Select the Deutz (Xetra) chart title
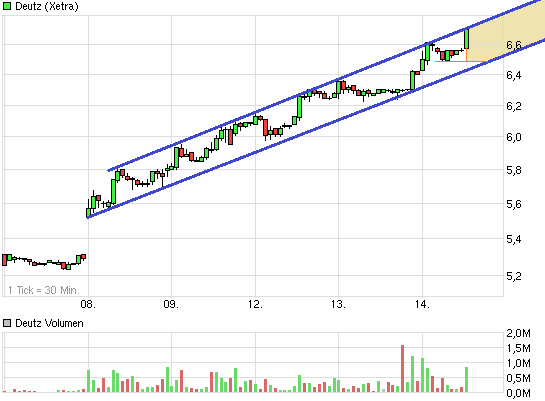The image size is (545, 401). (x=47, y=6)
